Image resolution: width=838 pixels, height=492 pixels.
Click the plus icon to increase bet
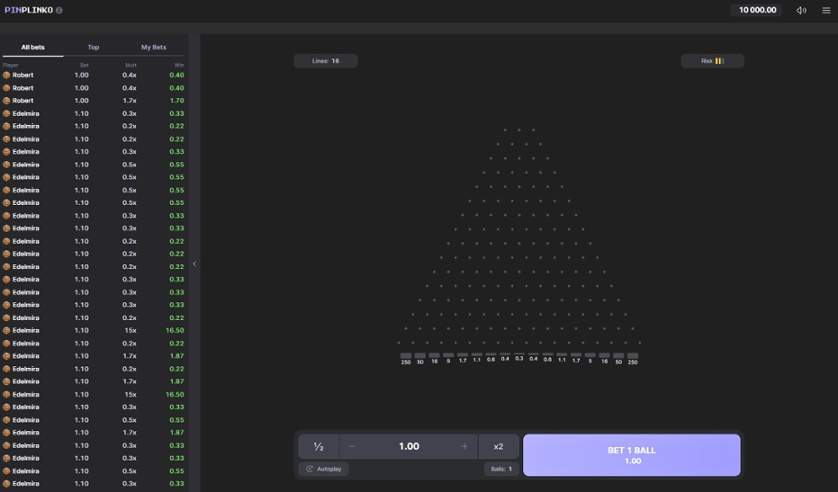(x=464, y=446)
